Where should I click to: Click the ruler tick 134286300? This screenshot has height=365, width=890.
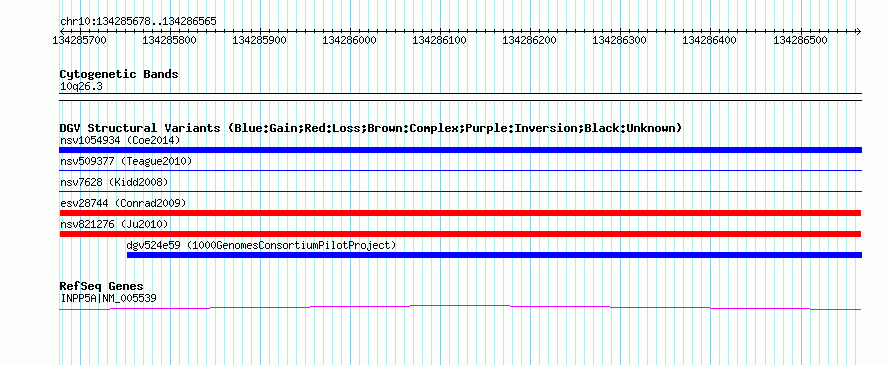619,40
